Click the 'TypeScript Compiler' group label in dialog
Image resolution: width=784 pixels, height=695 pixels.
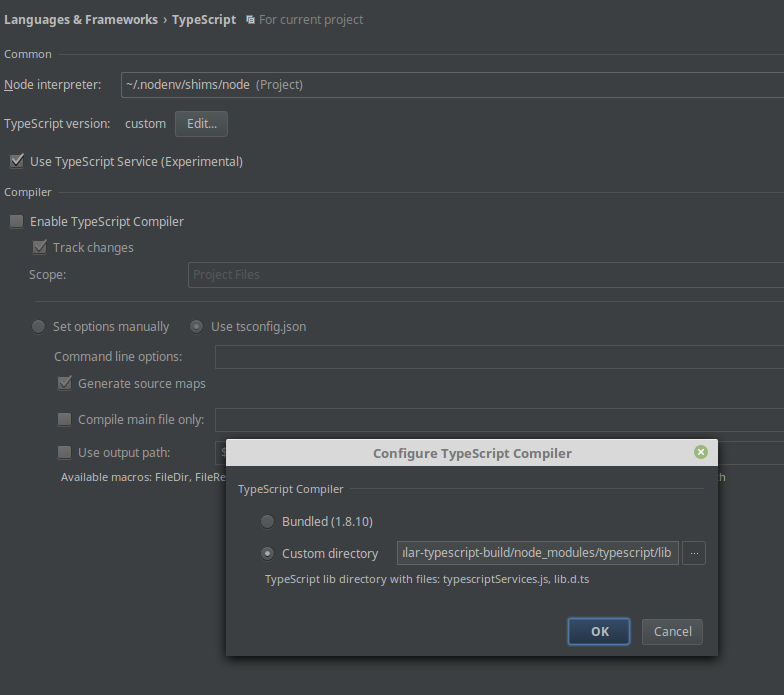tap(290, 489)
